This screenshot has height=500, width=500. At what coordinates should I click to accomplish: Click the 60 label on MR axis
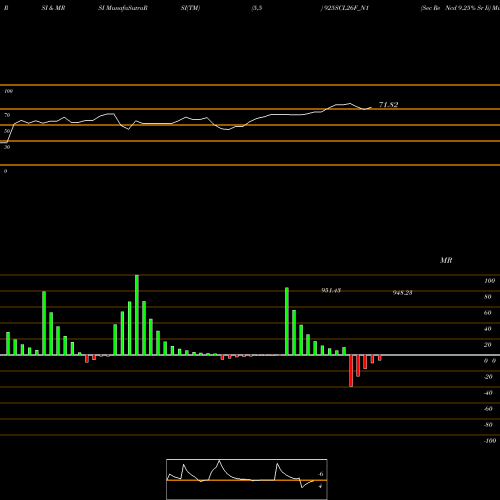pos(488,313)
